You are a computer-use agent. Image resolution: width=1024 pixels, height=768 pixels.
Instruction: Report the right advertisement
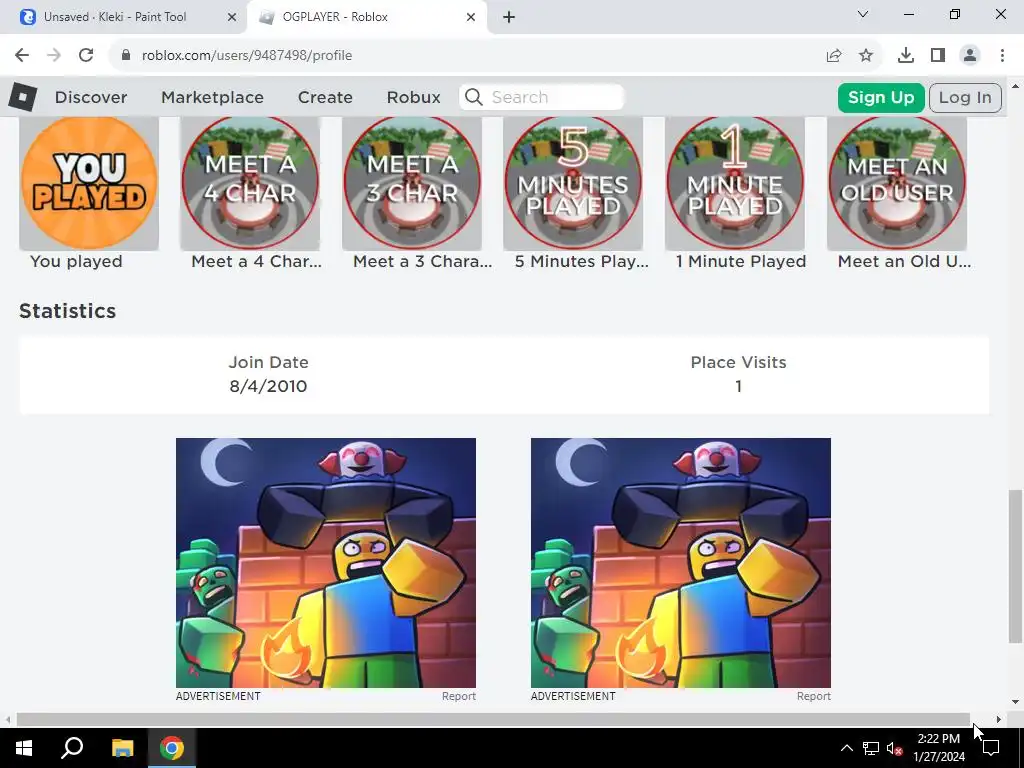point(814,696)
